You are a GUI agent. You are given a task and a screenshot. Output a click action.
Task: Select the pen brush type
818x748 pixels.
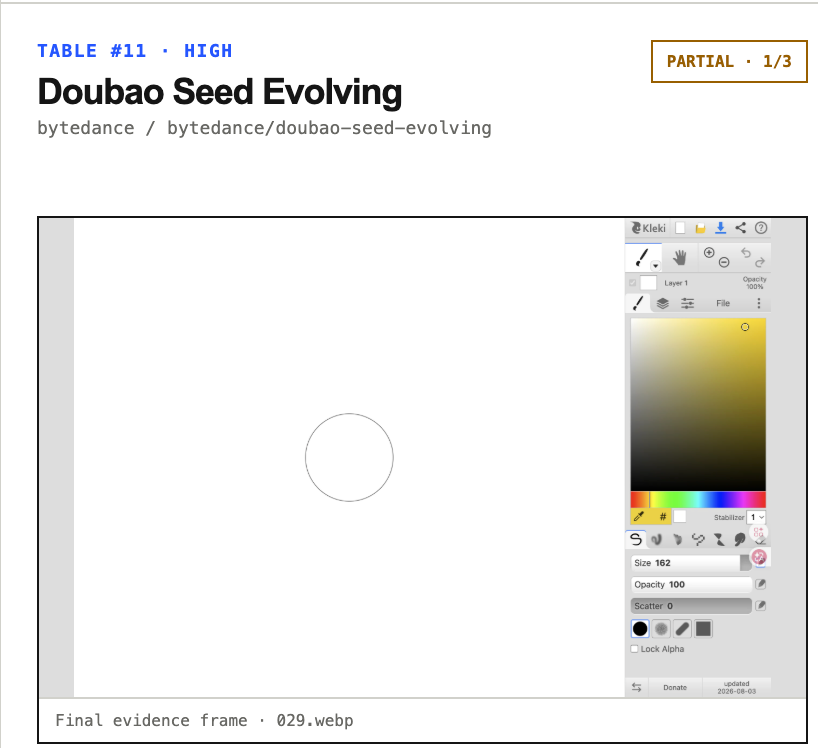pyautogui.click(x=636, y=539)
